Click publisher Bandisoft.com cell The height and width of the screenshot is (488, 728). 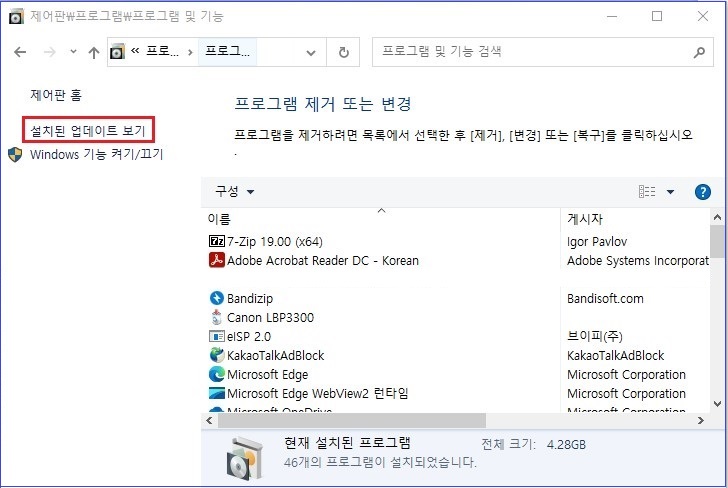tap(605, 298)
